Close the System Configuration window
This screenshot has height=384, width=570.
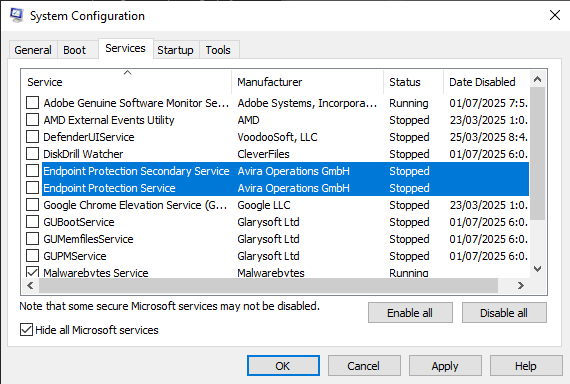[x=555, y=15]
